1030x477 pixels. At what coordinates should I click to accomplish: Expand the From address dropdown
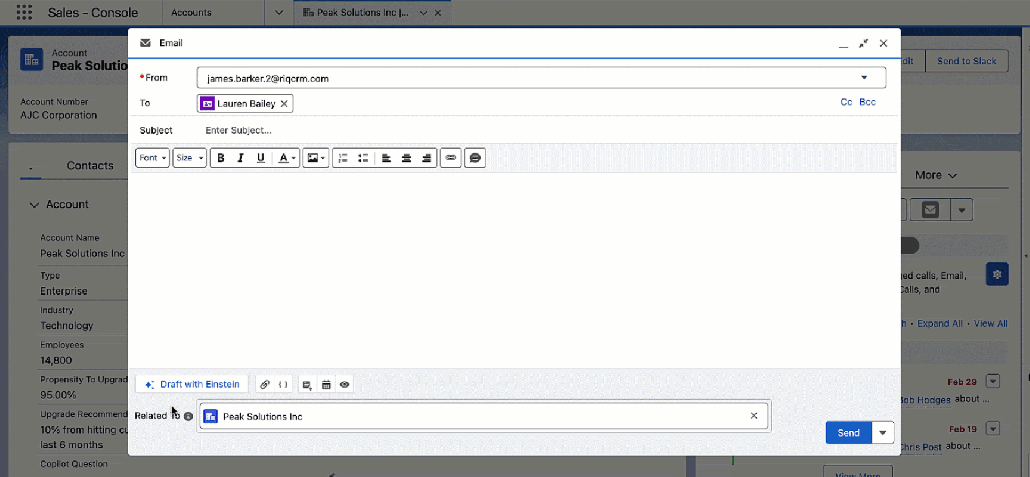(x=864, y=78)
